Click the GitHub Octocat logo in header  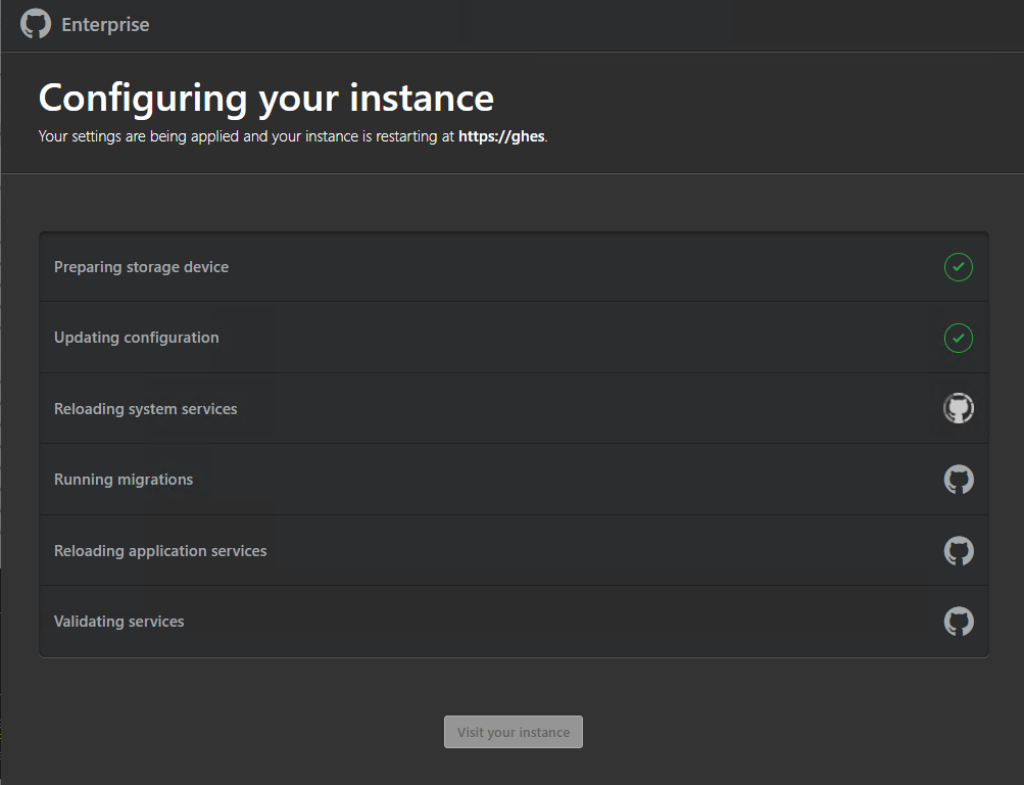(x=35, y=24)
